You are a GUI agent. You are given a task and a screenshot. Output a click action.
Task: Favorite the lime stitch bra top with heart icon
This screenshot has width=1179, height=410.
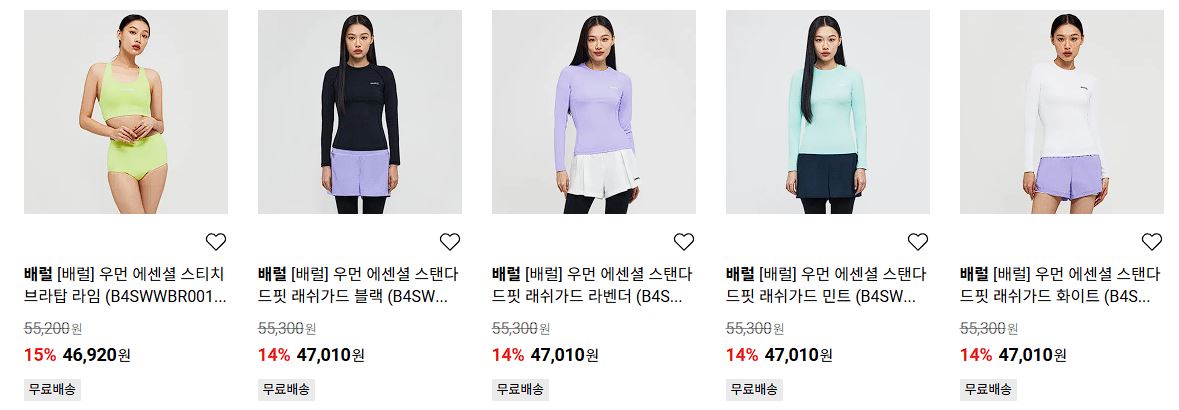click(x=216, y=241)
